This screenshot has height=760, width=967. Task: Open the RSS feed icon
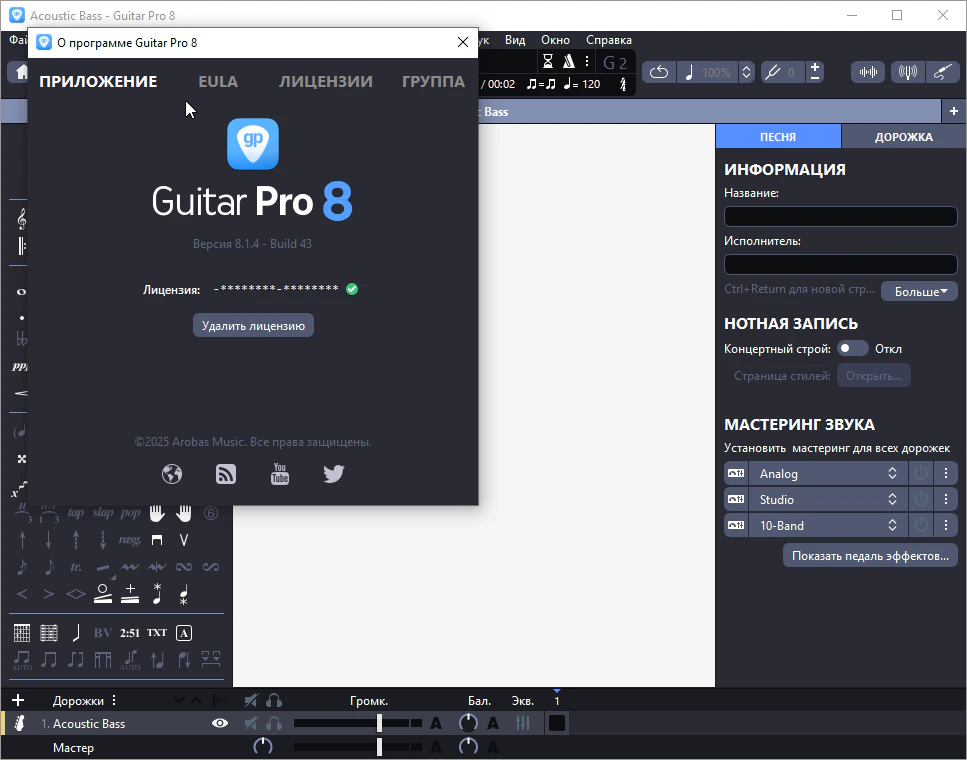tap(226, 474)
